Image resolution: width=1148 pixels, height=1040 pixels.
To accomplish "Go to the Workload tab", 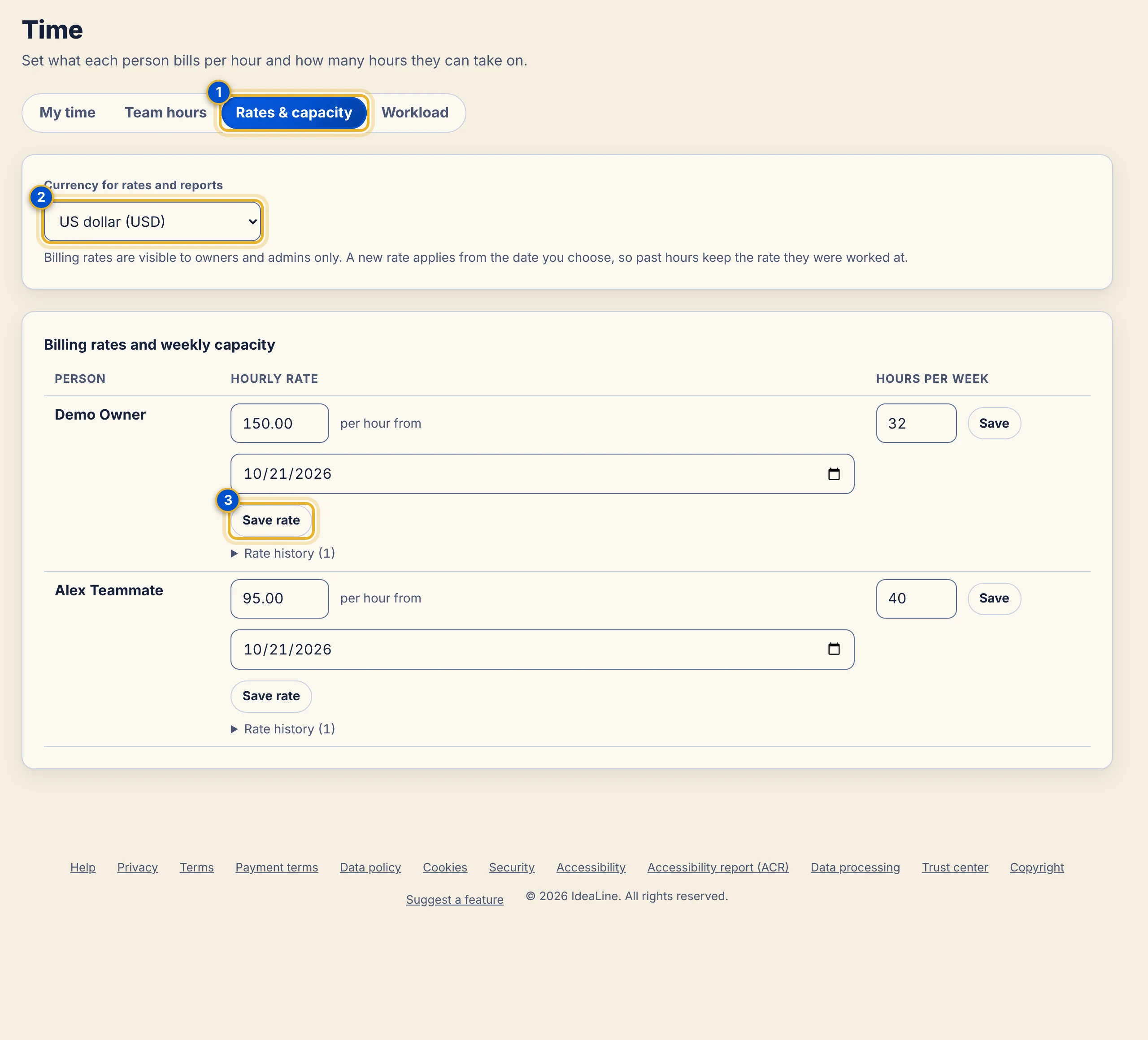I will [414, 113].
